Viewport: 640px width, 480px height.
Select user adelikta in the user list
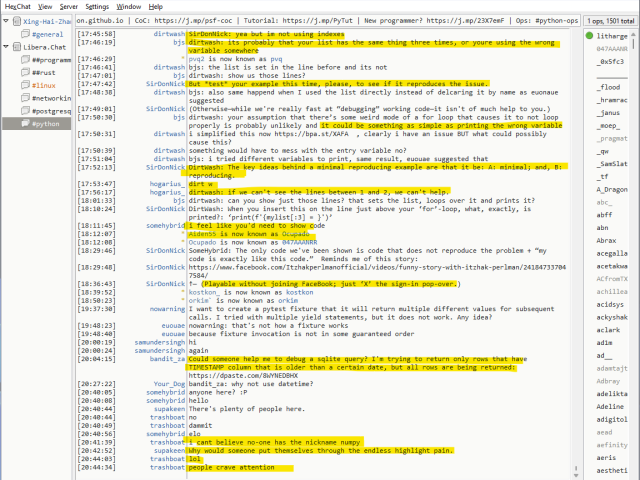pyautogui.click(x=612, y=394)
